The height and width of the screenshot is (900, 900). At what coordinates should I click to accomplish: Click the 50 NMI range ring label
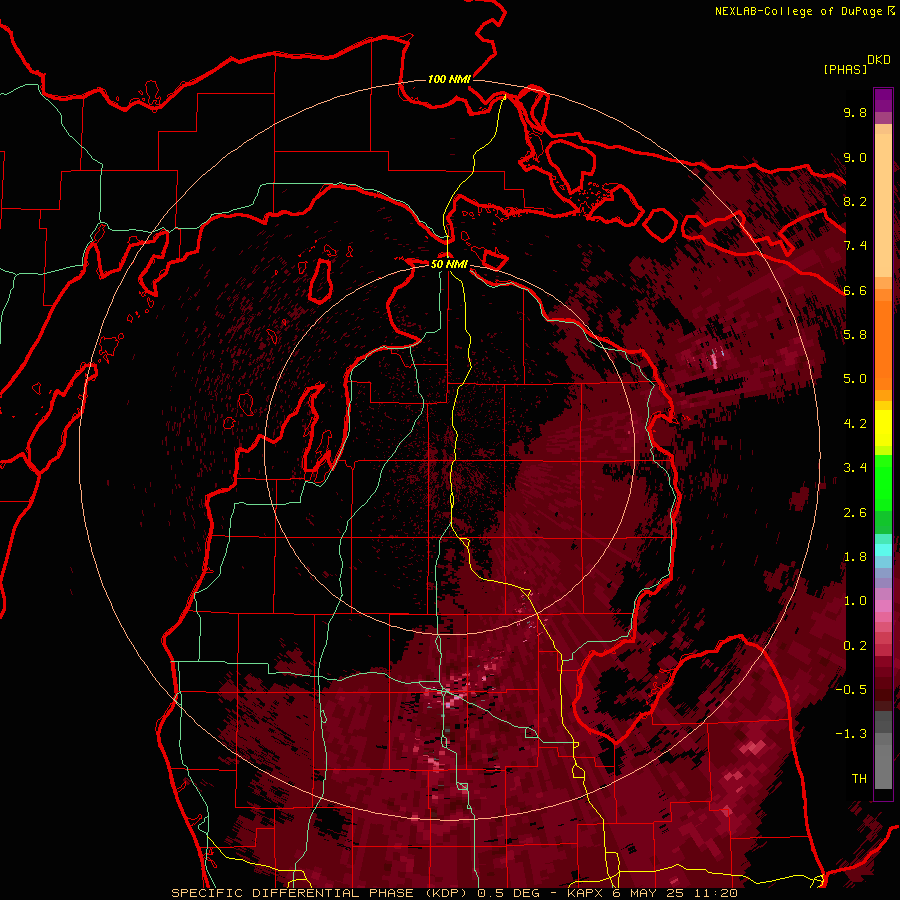coord(449,264)
